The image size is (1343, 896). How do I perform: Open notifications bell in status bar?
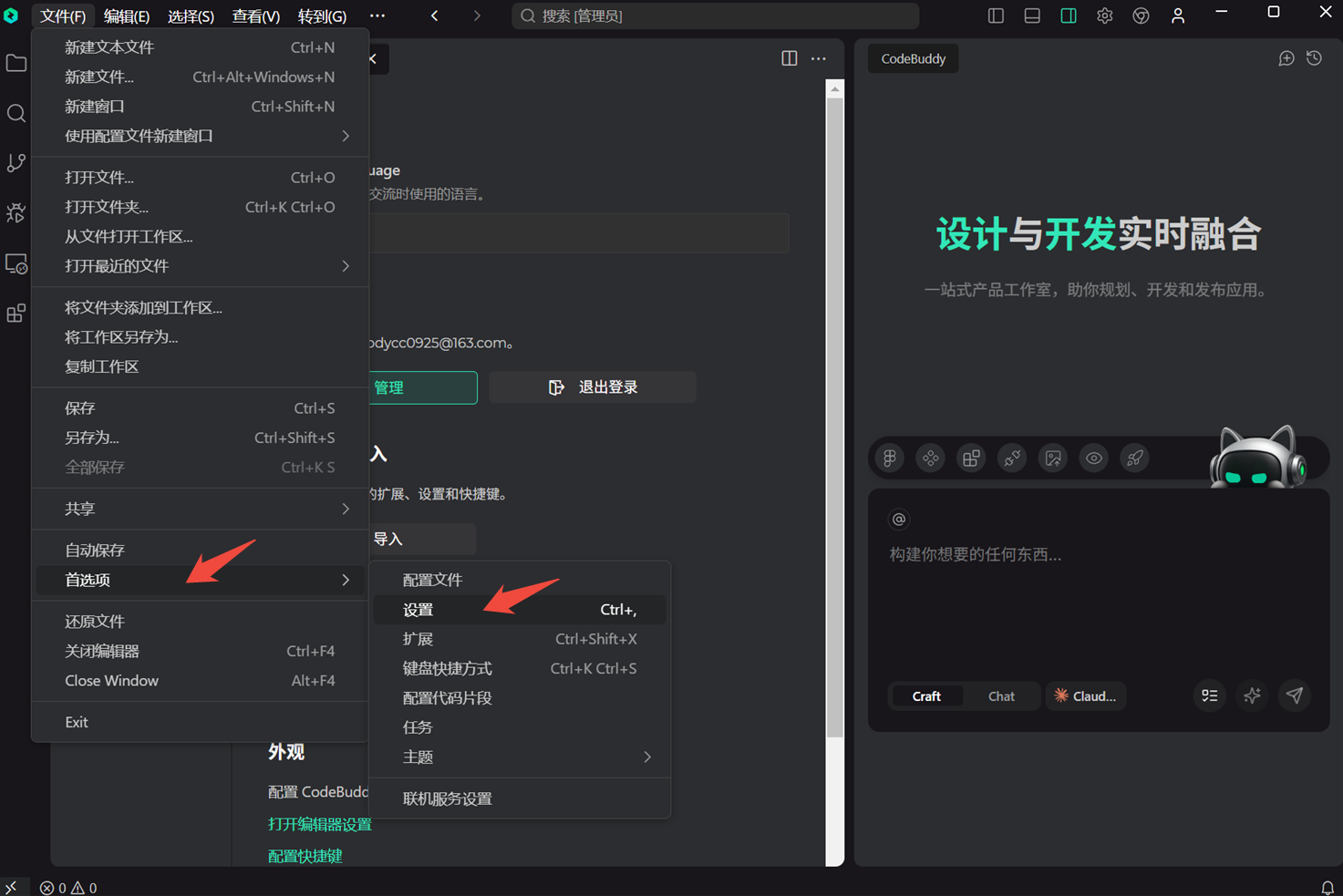pos(1328,888)
